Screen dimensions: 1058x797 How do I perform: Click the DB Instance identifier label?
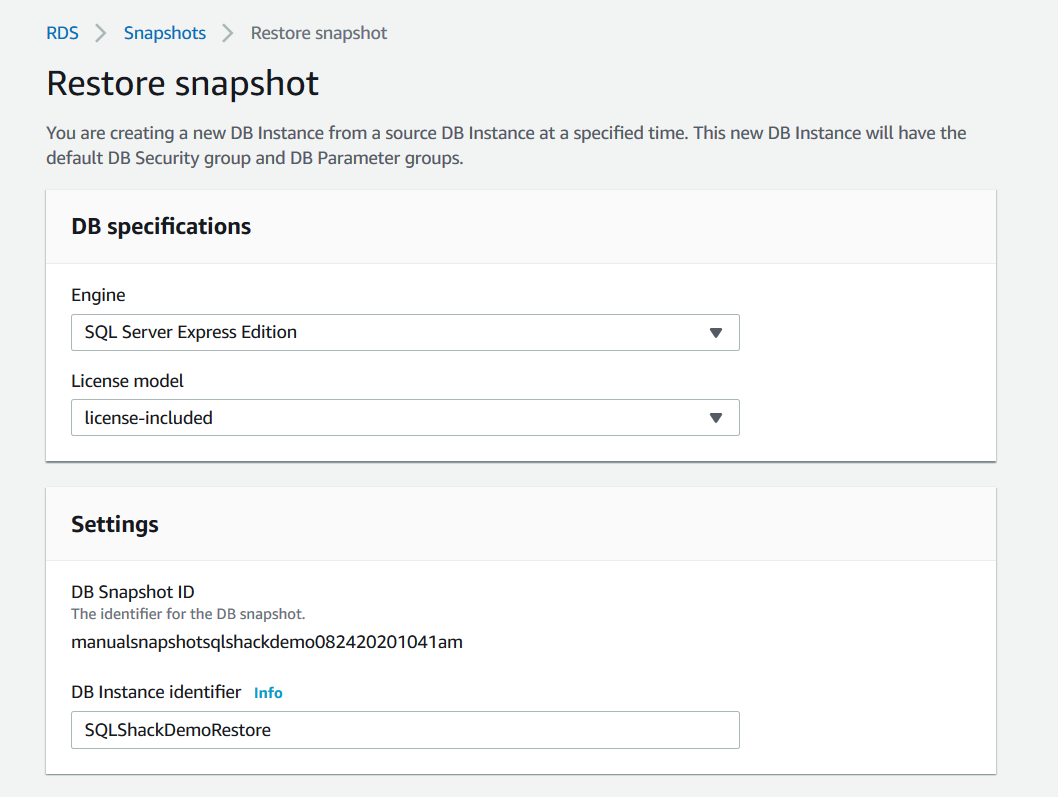coord(156,692)
